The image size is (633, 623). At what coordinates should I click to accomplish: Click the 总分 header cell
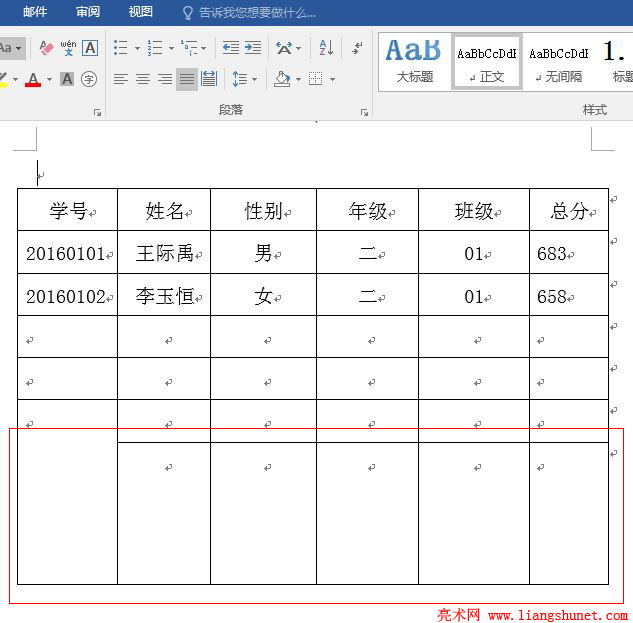pos(569,210)
